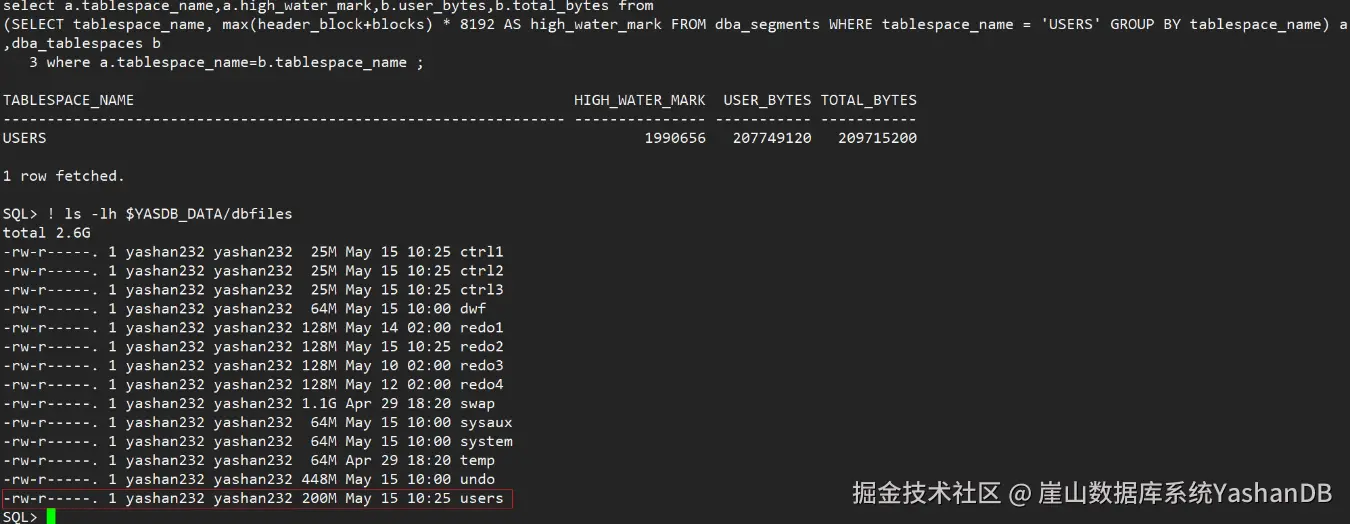Image resolution: width=1350 pixels, height=524 pixels.
Task: Click the undo filename with 448M size
Action: (477, 480)
